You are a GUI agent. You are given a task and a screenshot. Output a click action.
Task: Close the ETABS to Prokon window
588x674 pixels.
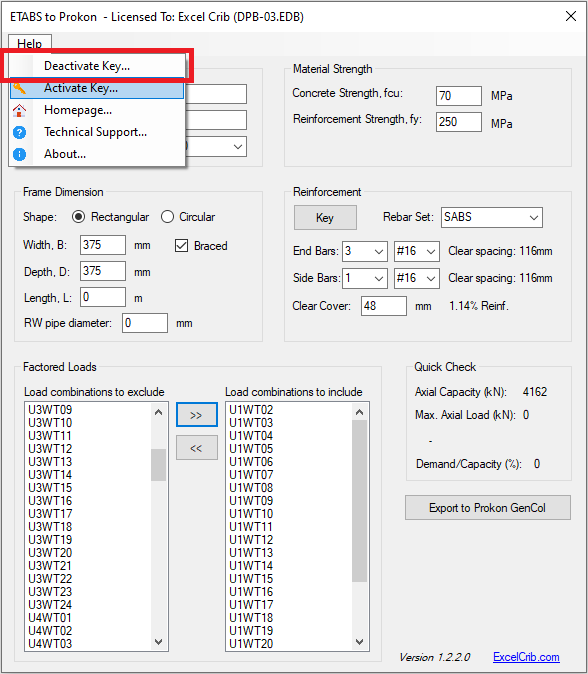571,16
